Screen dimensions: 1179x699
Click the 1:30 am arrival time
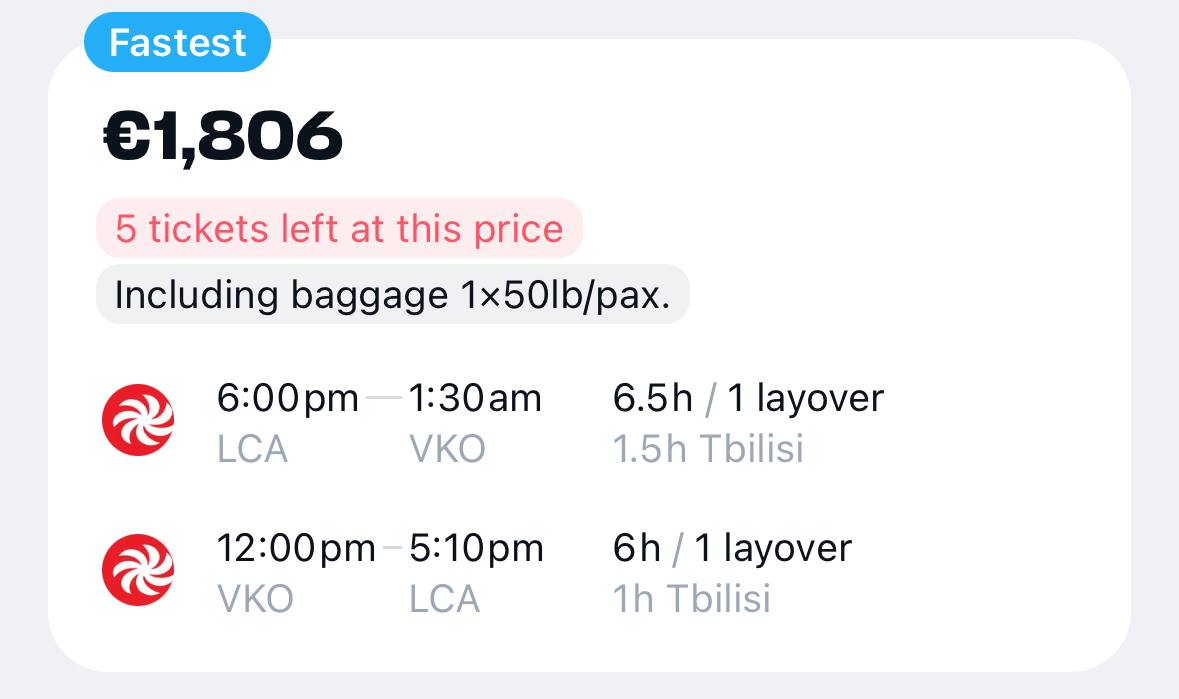pos(475,398)
